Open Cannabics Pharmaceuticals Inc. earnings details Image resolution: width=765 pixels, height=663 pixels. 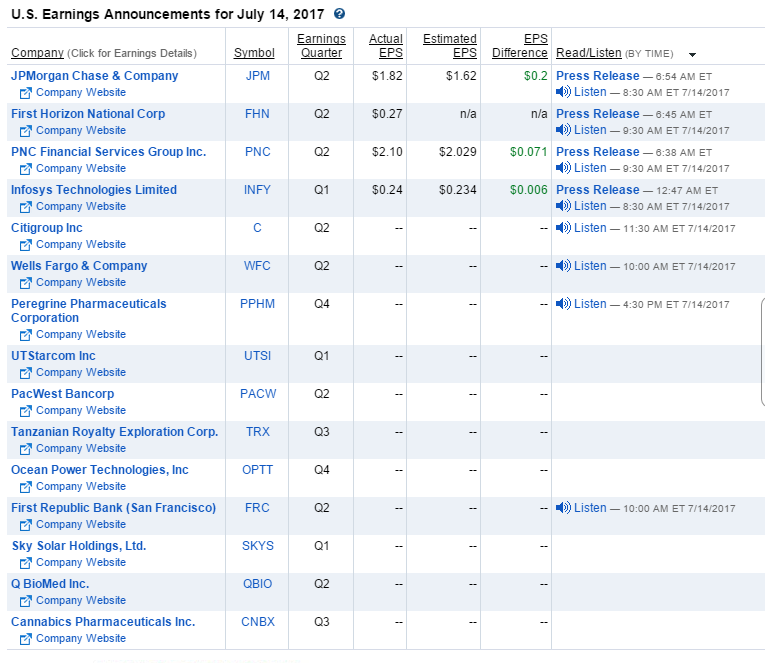tap(103, 622)
